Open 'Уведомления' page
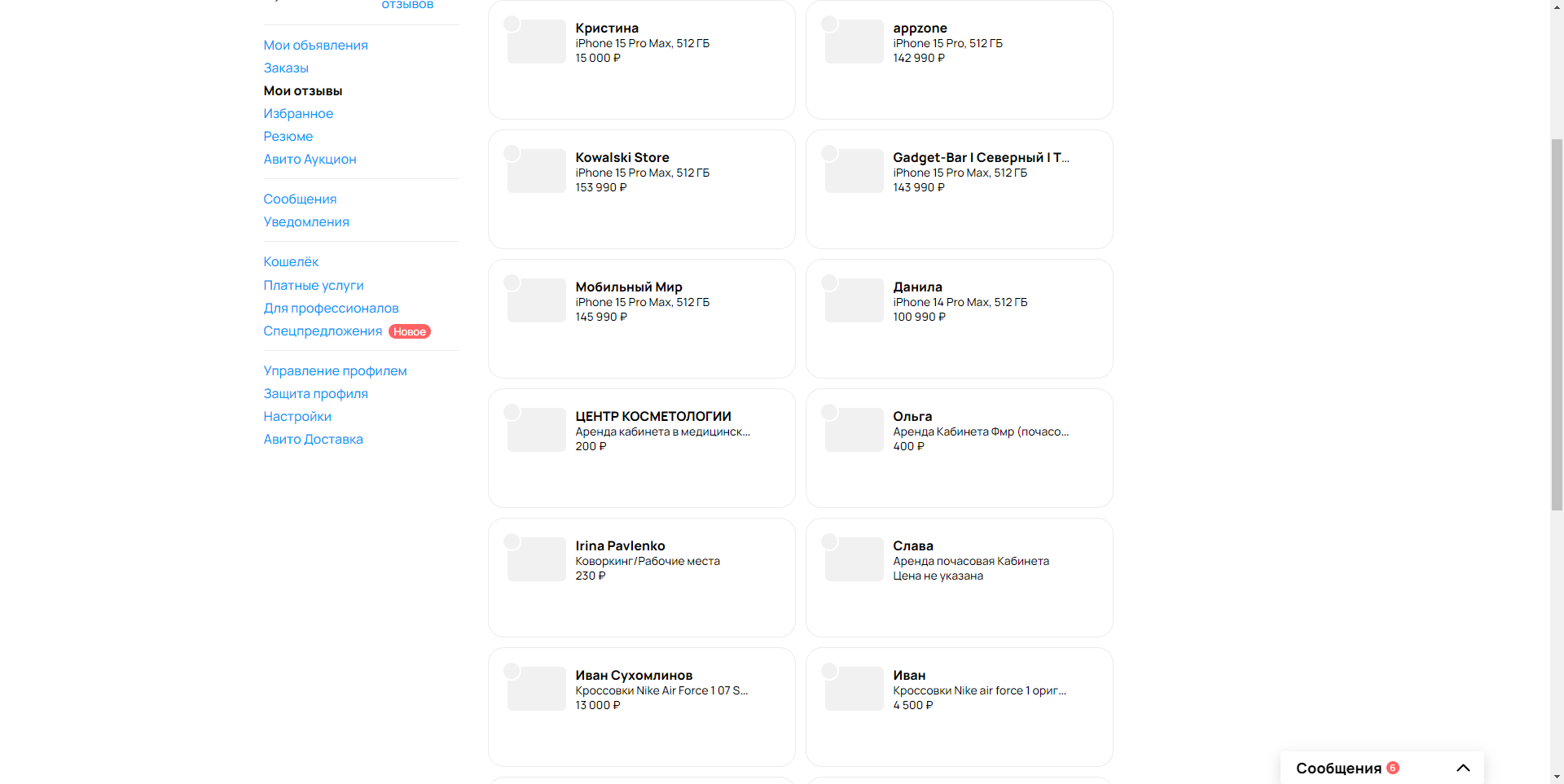 pos(306,221)
